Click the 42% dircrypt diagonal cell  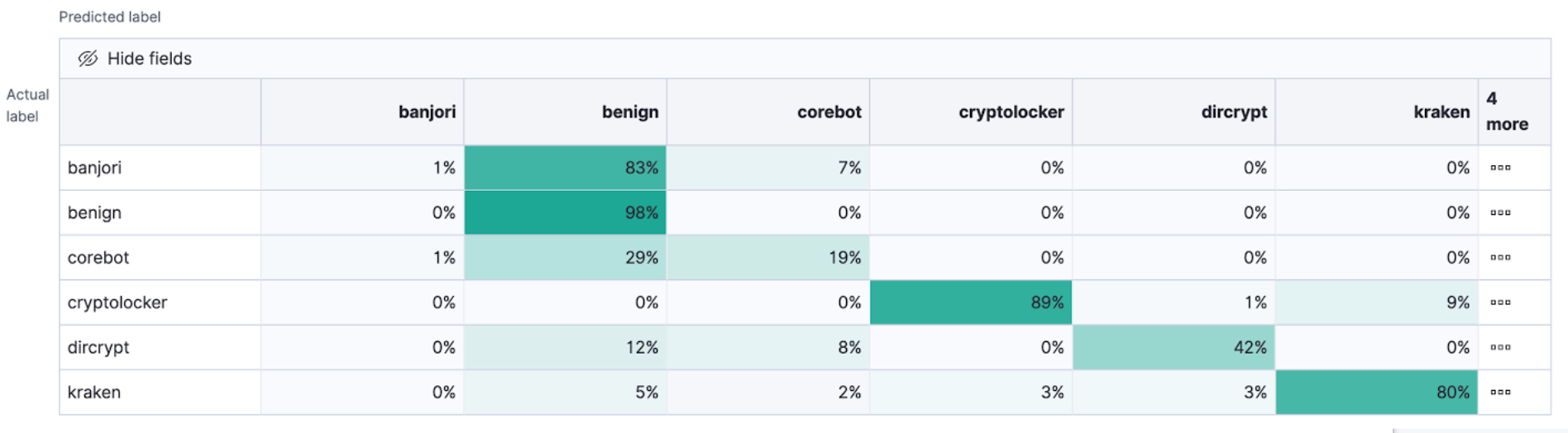click(1174, 347)
